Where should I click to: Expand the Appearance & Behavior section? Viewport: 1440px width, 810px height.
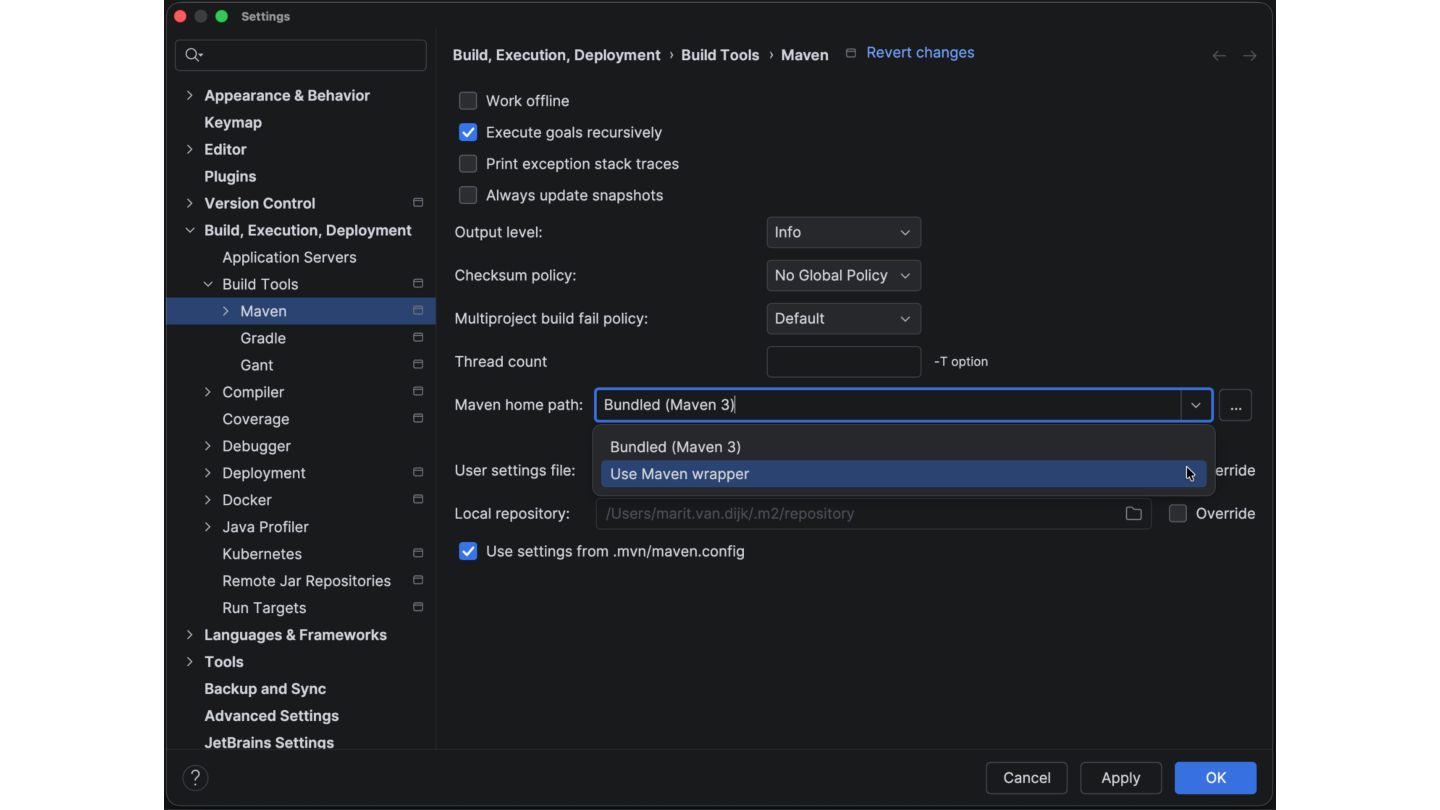click(190, 96)
